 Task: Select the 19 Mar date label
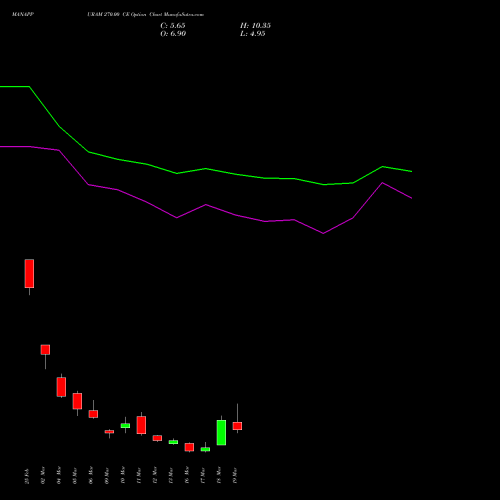tap(235, 475)
